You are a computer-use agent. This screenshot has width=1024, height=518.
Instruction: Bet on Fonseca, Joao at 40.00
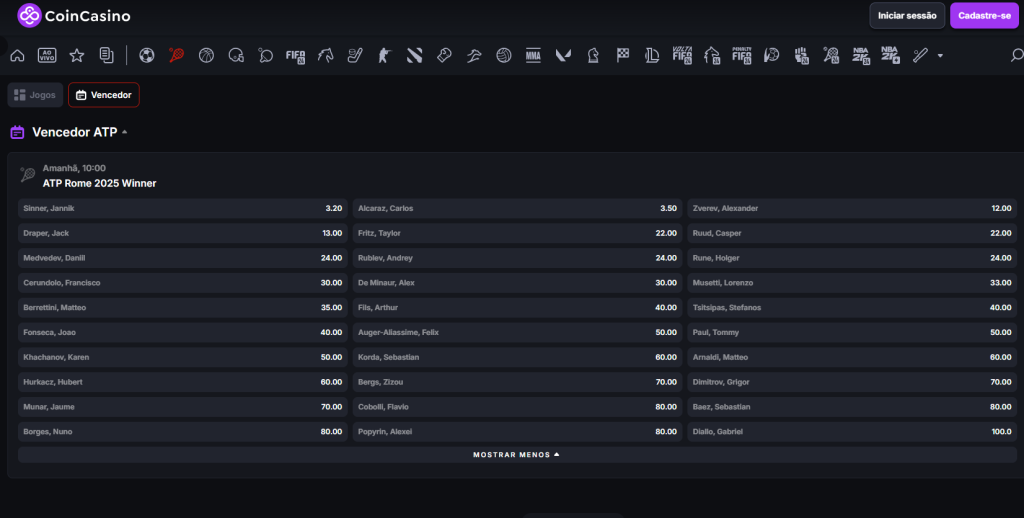(183, 332)
